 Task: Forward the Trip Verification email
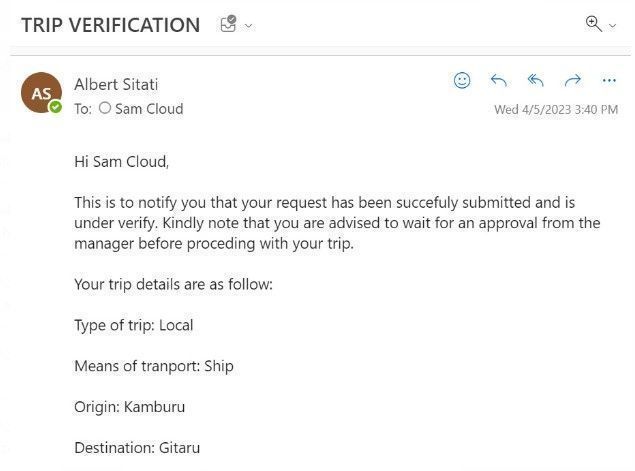coord(572,81)
